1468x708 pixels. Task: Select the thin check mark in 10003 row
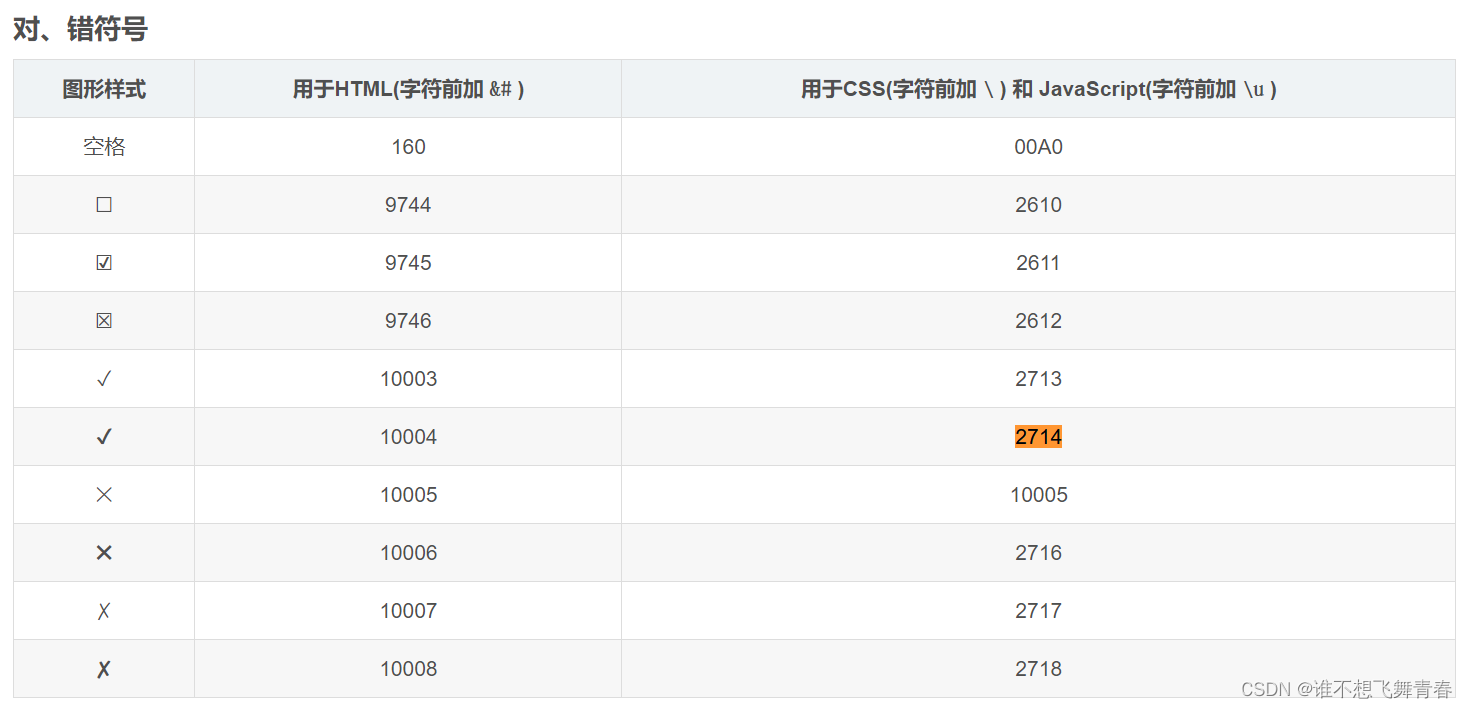104,379
